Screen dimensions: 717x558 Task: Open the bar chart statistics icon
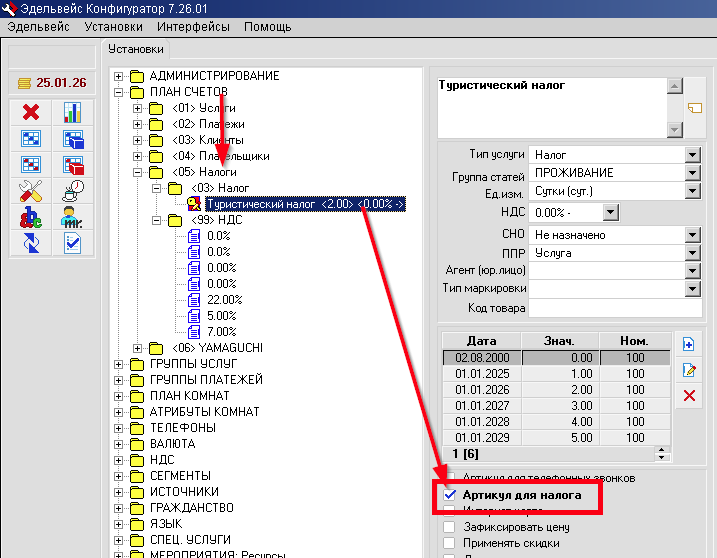tap(73, 113)
